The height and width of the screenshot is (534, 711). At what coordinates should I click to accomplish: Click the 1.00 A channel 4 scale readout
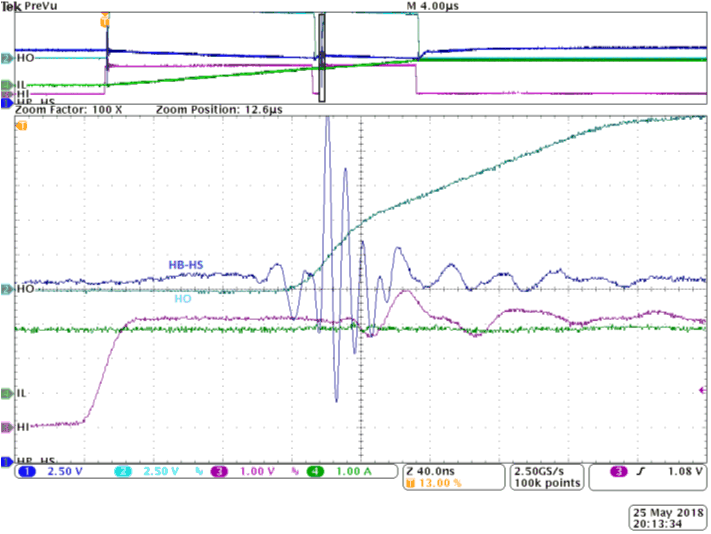point(354,471)
